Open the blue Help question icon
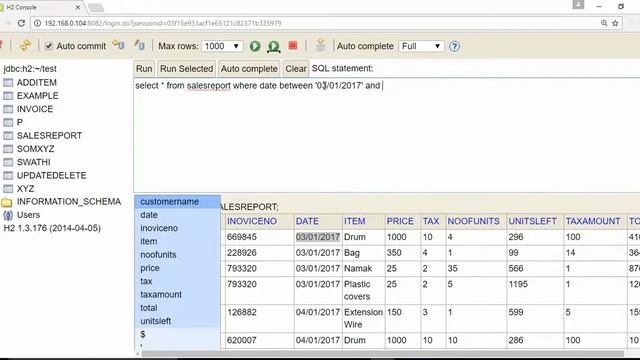 point(454,46)
